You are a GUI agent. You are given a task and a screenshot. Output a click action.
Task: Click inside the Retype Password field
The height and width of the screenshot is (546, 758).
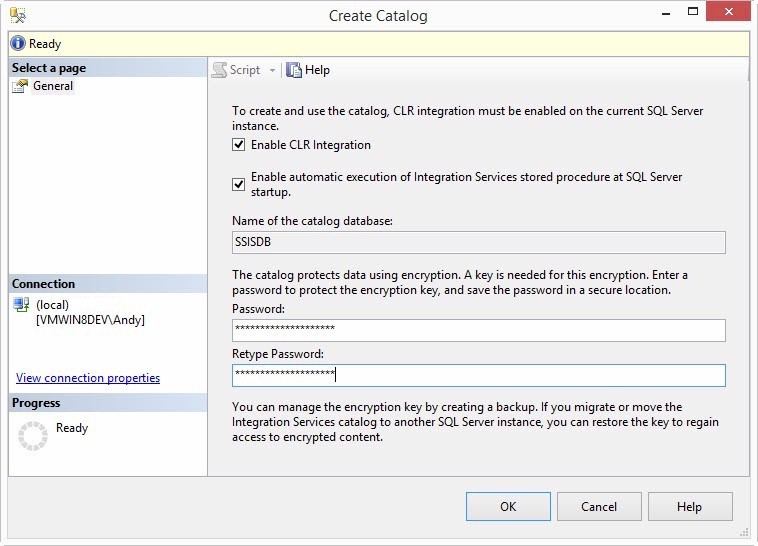point(478,375)
